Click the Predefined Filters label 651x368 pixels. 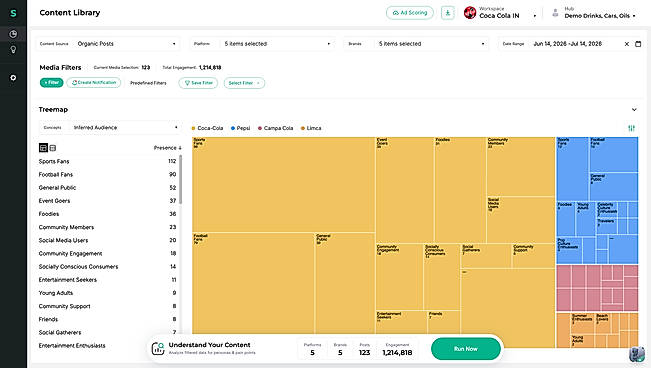coord(148,83)
